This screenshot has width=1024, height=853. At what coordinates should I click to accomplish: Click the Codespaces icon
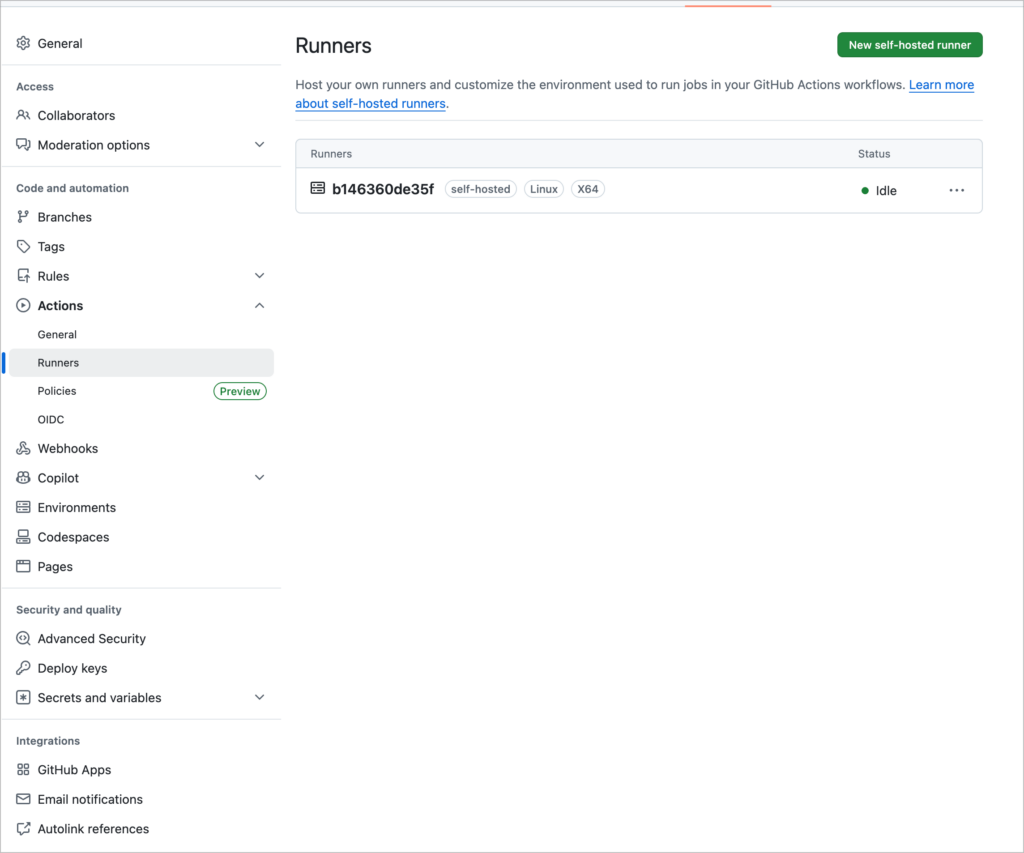click(24, 537)
